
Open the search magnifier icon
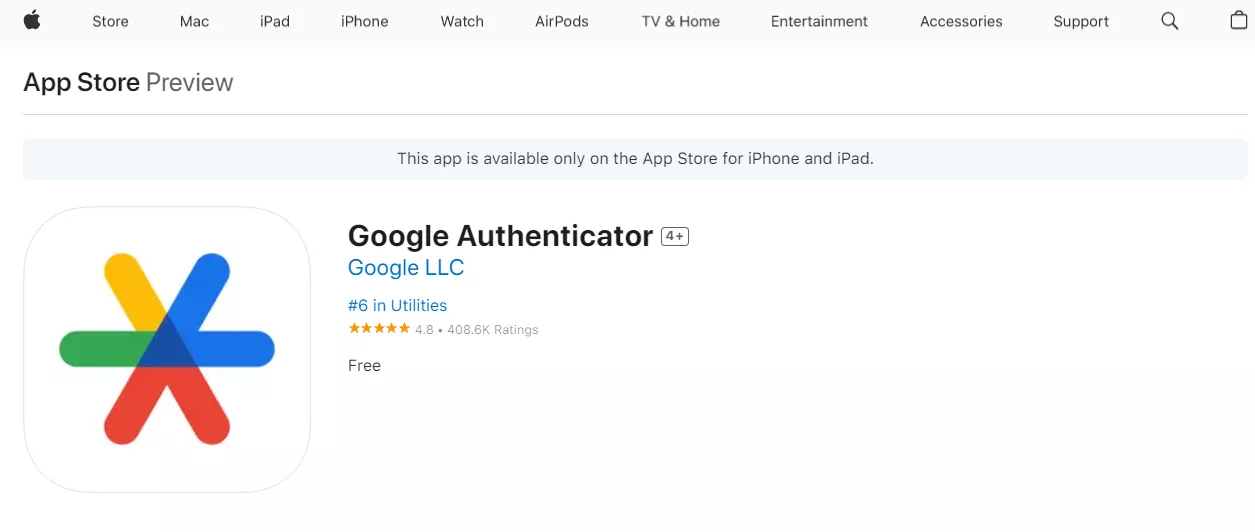click(x=1169, y=21)
